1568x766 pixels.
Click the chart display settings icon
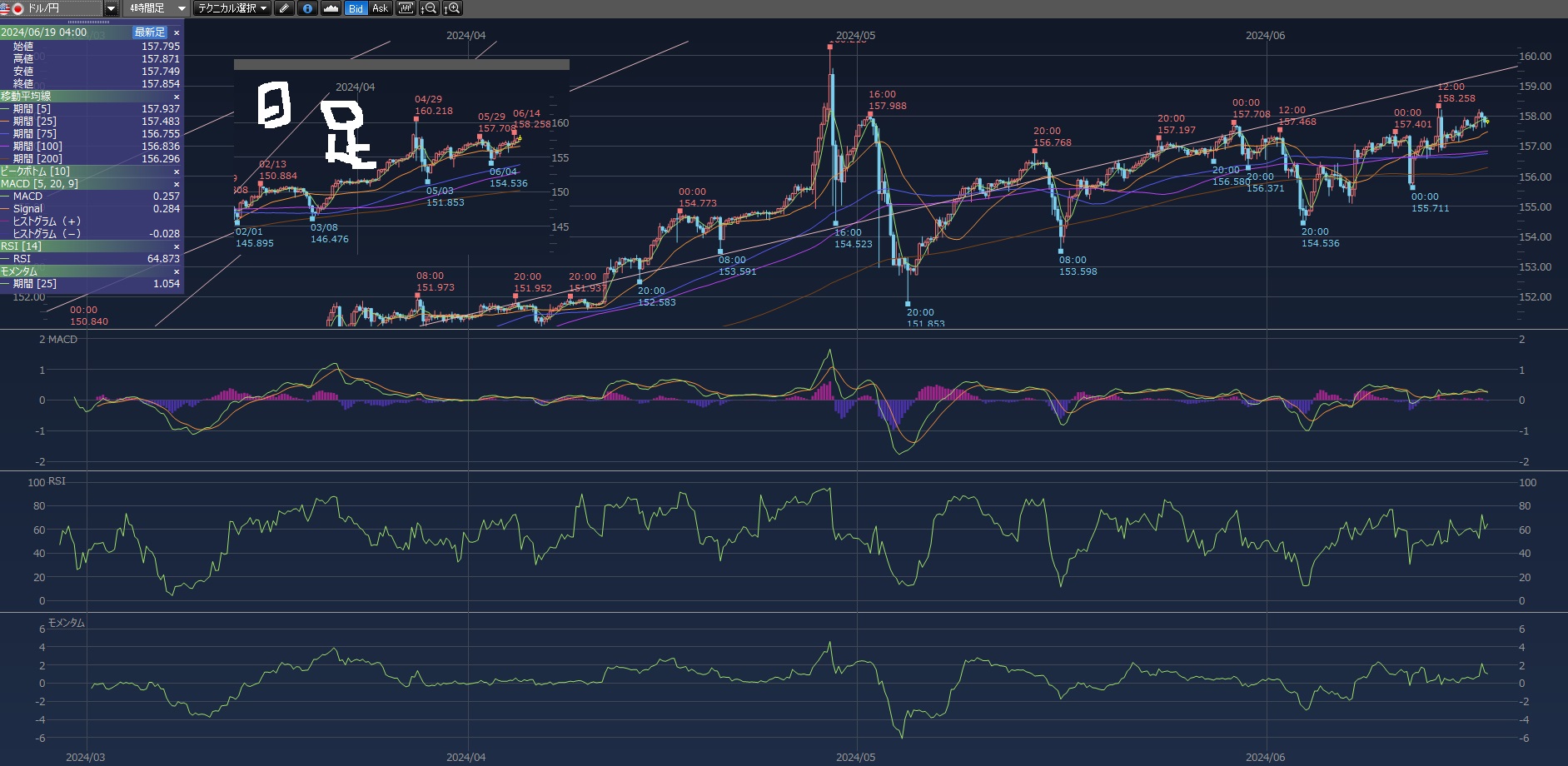pyautogui.click(x=406, y=8)
